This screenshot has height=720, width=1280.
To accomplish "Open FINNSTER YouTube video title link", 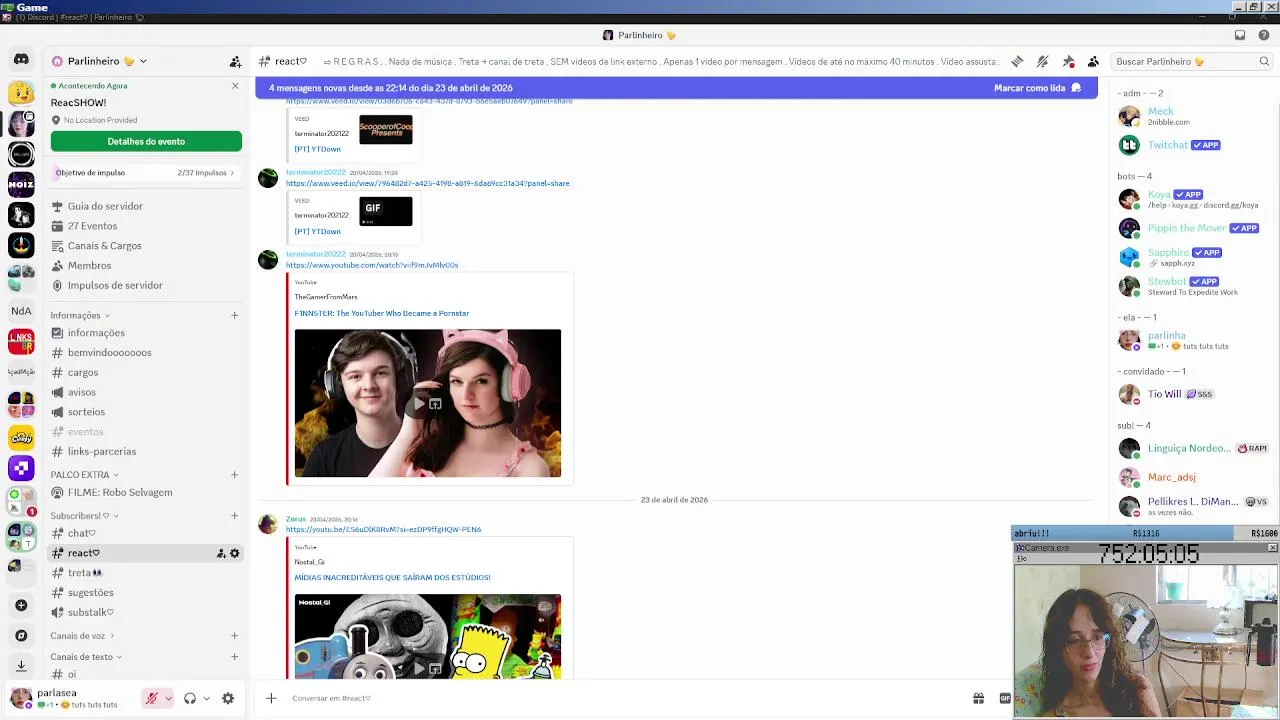I will [x=381, y=313].
